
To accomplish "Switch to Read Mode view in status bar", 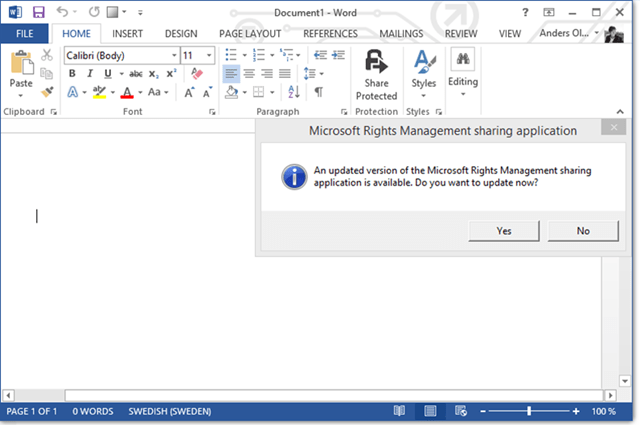I will tap(399, 411).
